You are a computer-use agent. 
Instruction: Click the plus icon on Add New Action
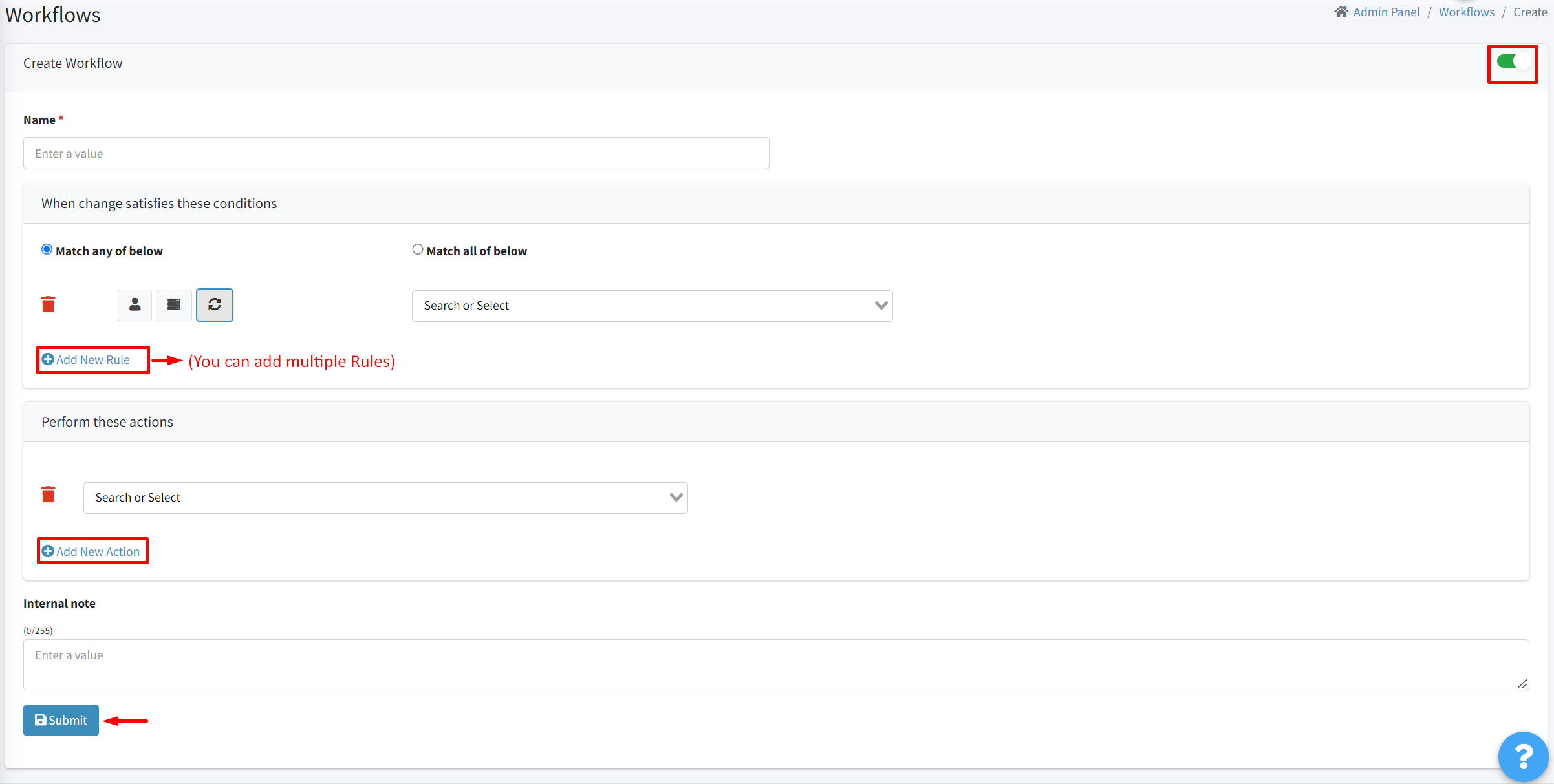[49, 551]
